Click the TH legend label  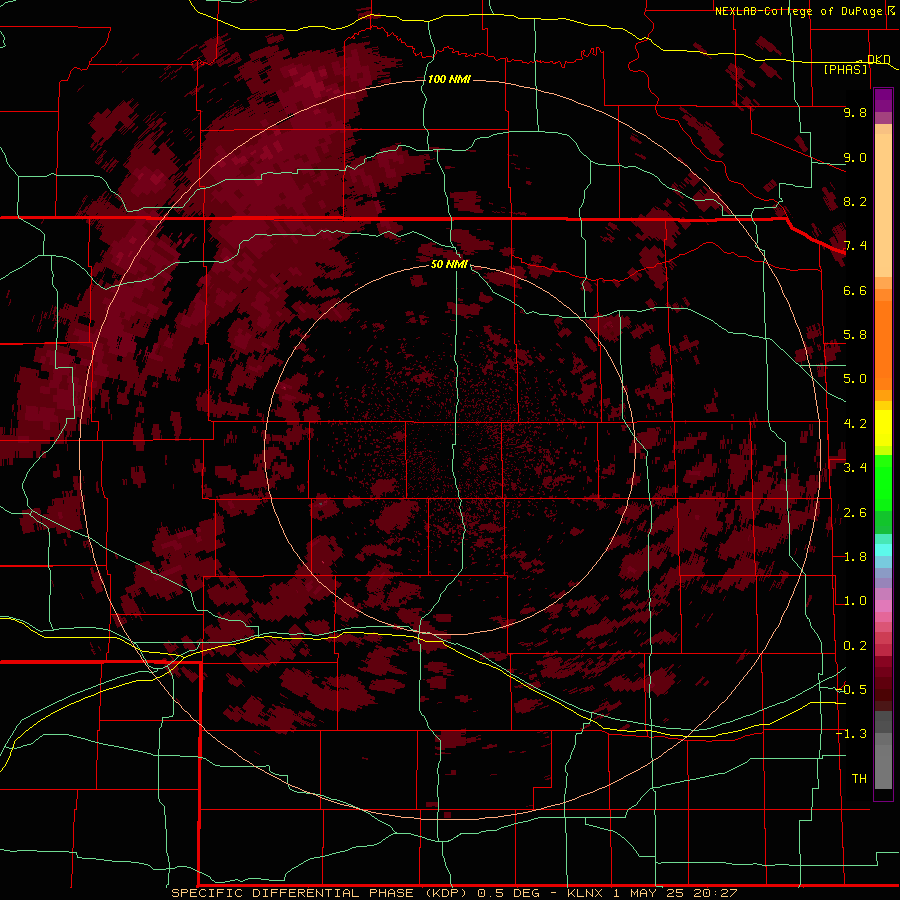click(x=859, y=779)
